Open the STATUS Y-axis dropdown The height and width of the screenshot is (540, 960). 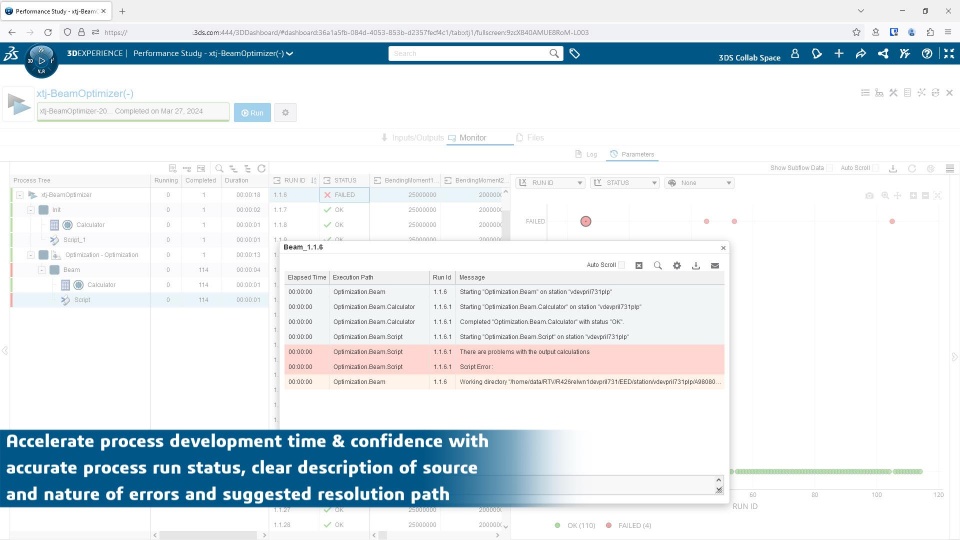click(x=624, y=182)
